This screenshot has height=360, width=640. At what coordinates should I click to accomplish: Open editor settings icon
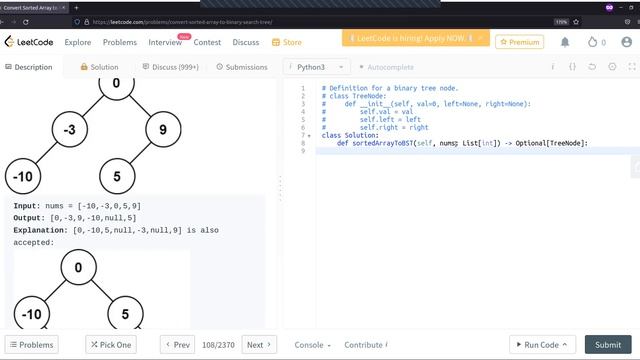pos(612,67)
